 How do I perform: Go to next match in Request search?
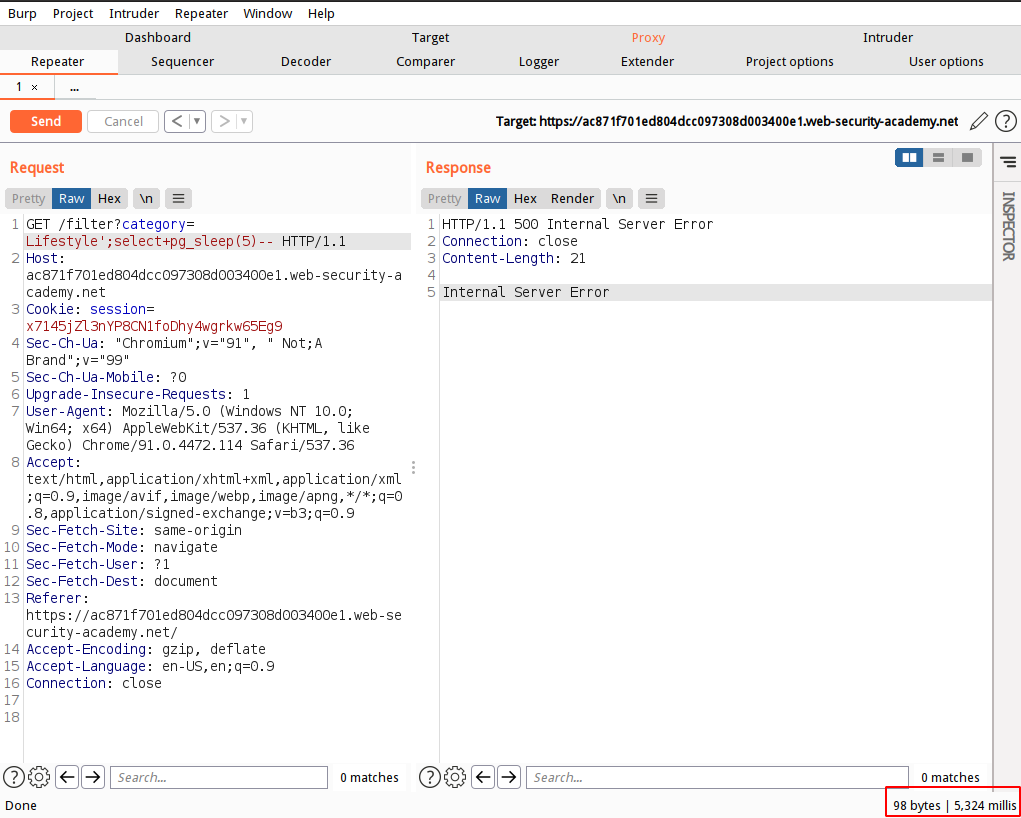93,777
